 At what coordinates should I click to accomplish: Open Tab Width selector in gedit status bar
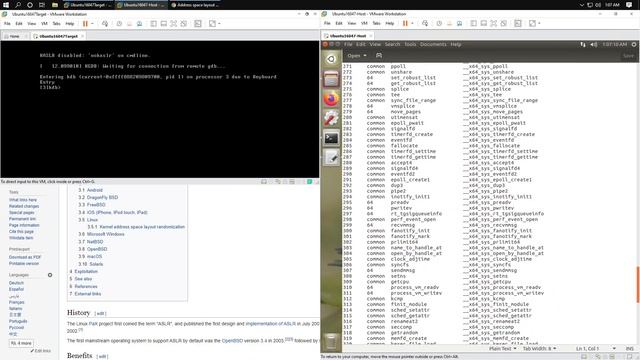[x=539, y=349]
